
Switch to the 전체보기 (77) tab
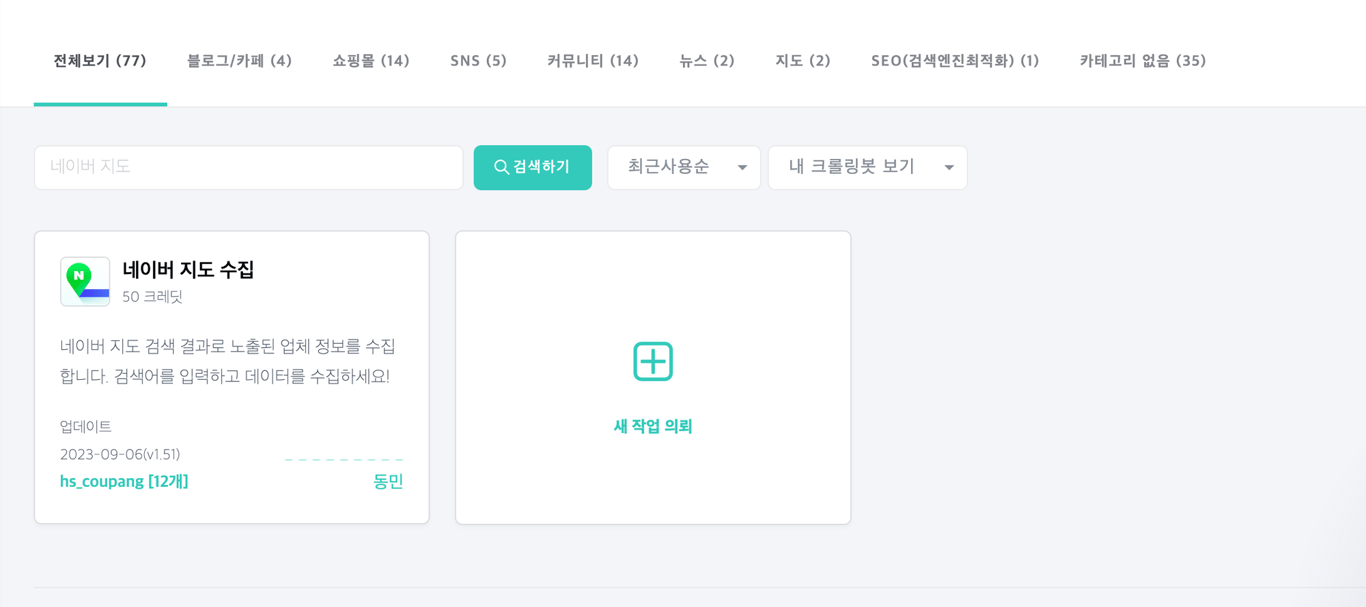100,61
